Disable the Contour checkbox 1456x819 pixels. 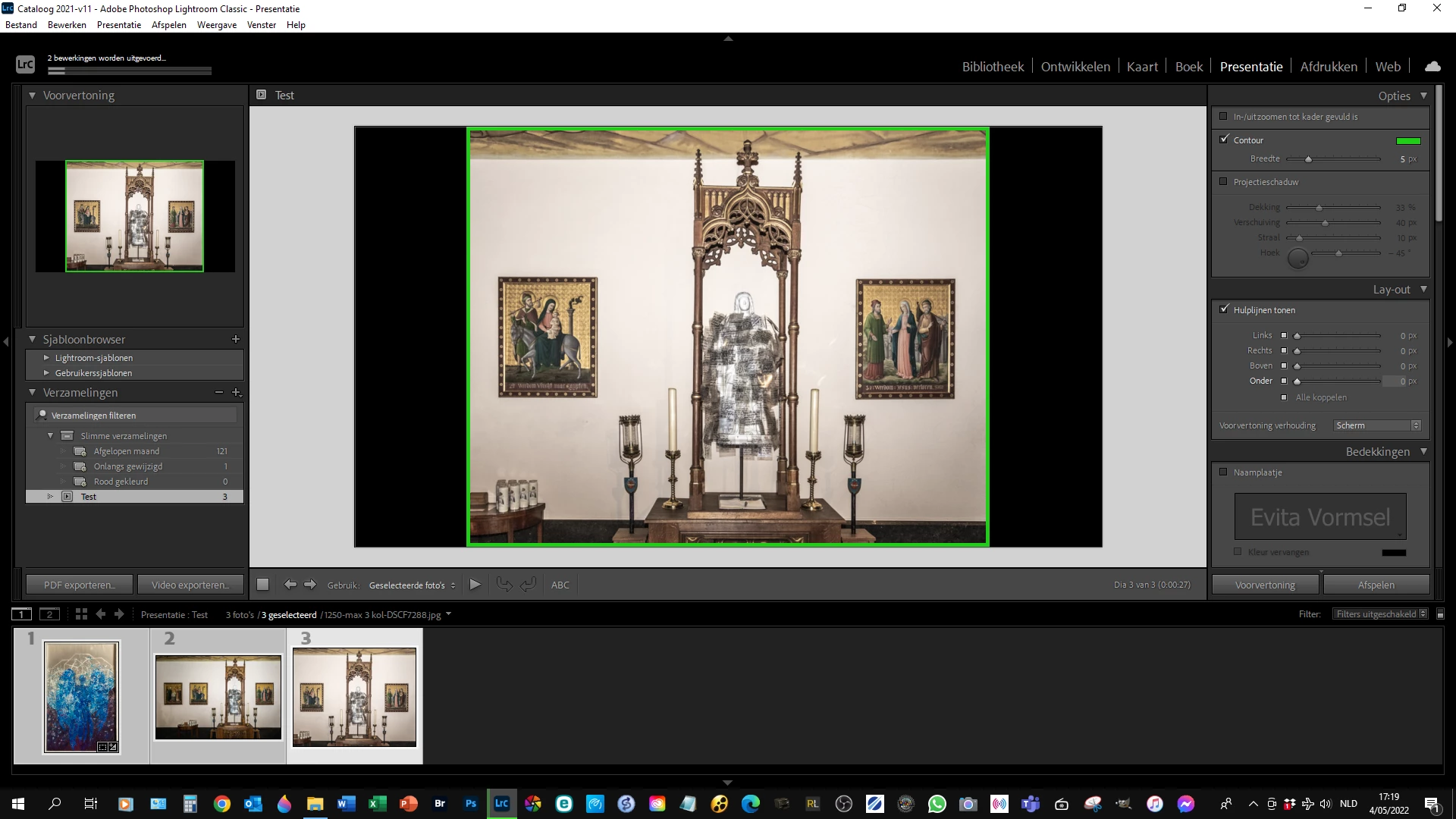point(1224,140)
